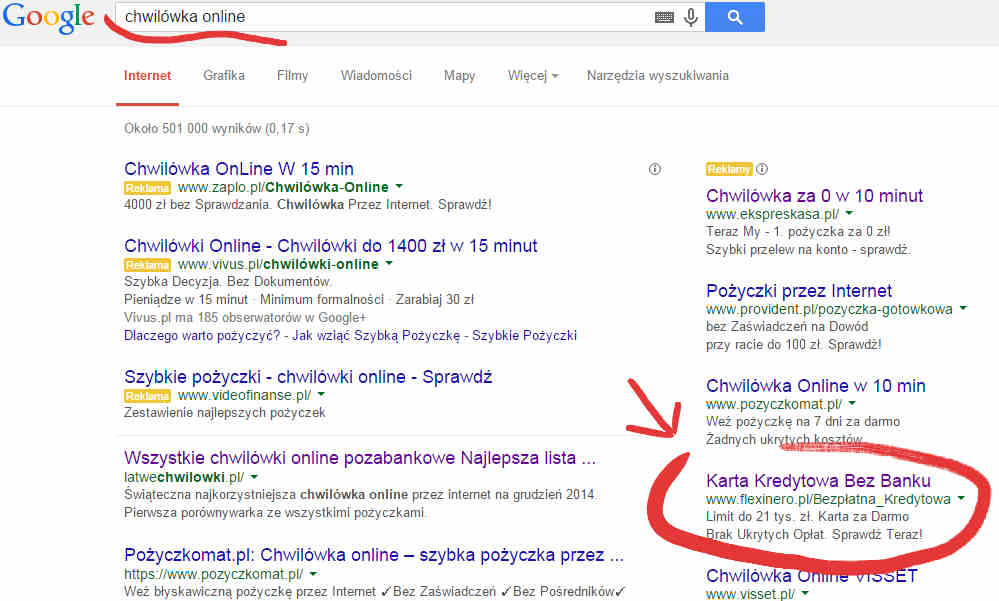This screenshot has height=601, width=999.
Task: Expand arrow next to www.flexinero.pl URL
Action: coord(961,498)
